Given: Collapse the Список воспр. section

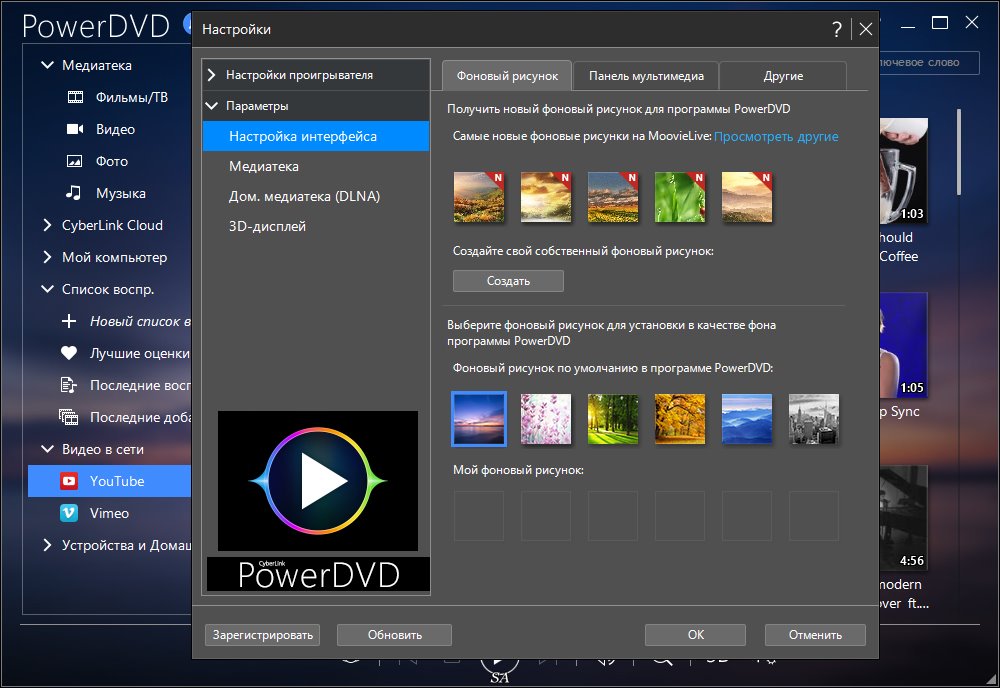Looking at the screenshot, I should point(47,289).
